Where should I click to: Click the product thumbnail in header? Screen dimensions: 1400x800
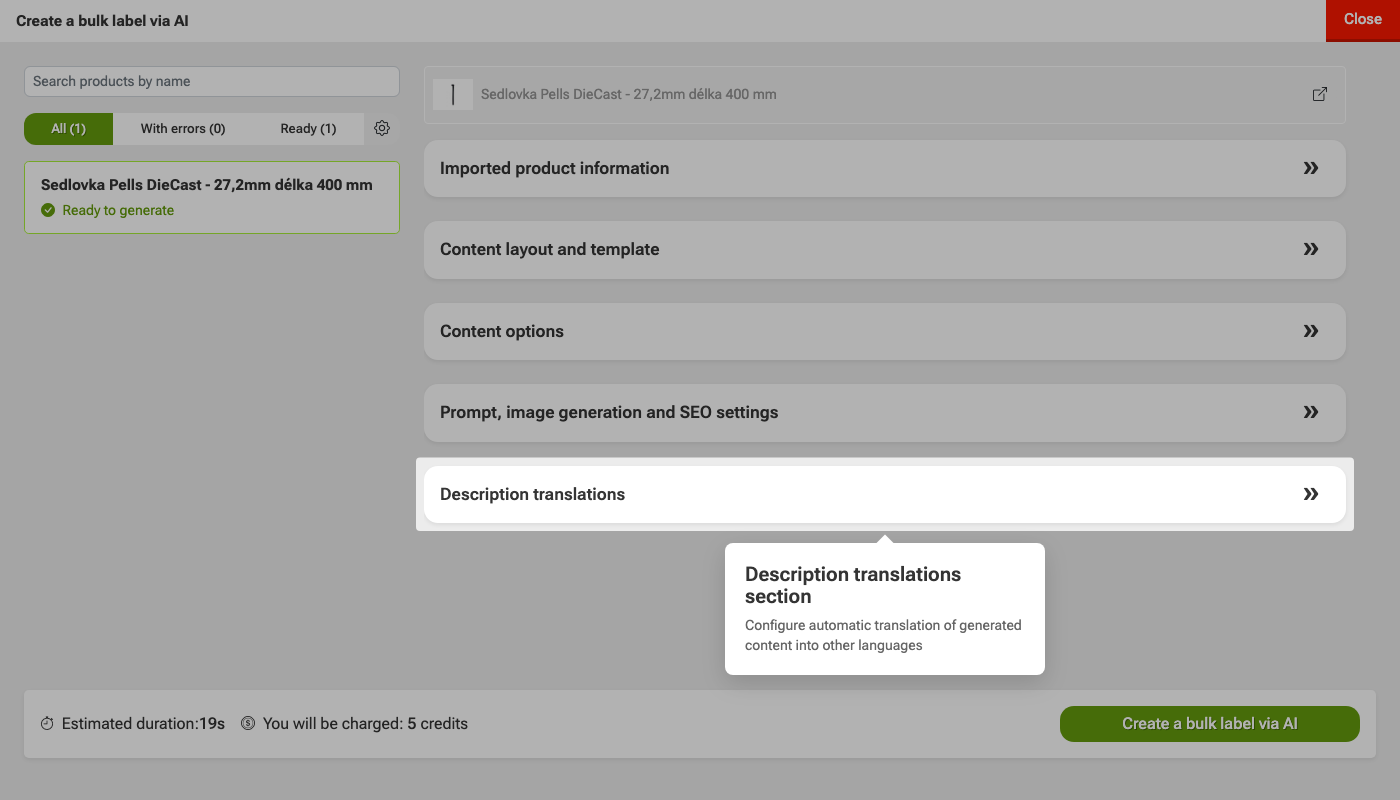[453, 94]
